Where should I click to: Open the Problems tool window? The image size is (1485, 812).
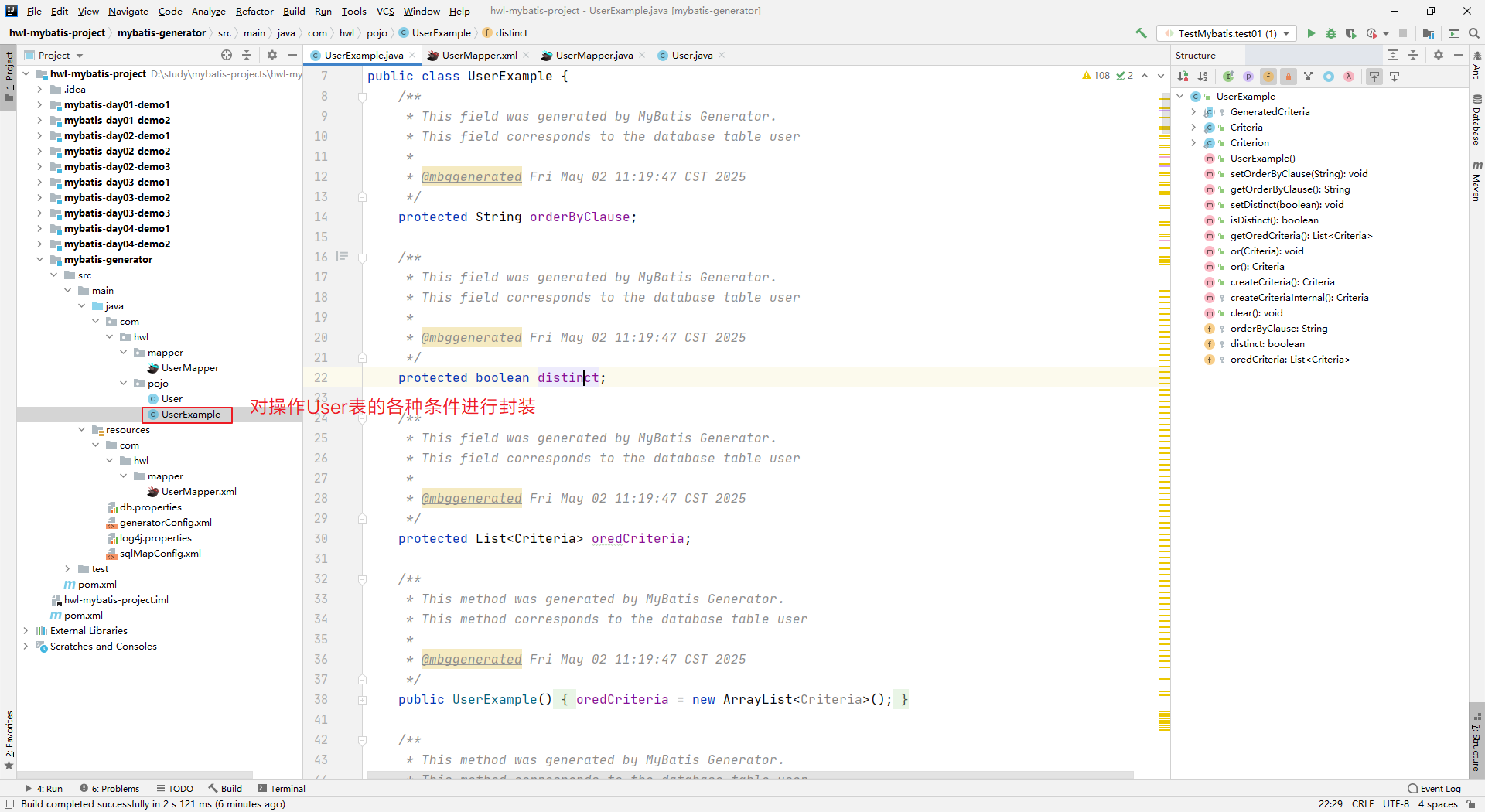point(110,788)
